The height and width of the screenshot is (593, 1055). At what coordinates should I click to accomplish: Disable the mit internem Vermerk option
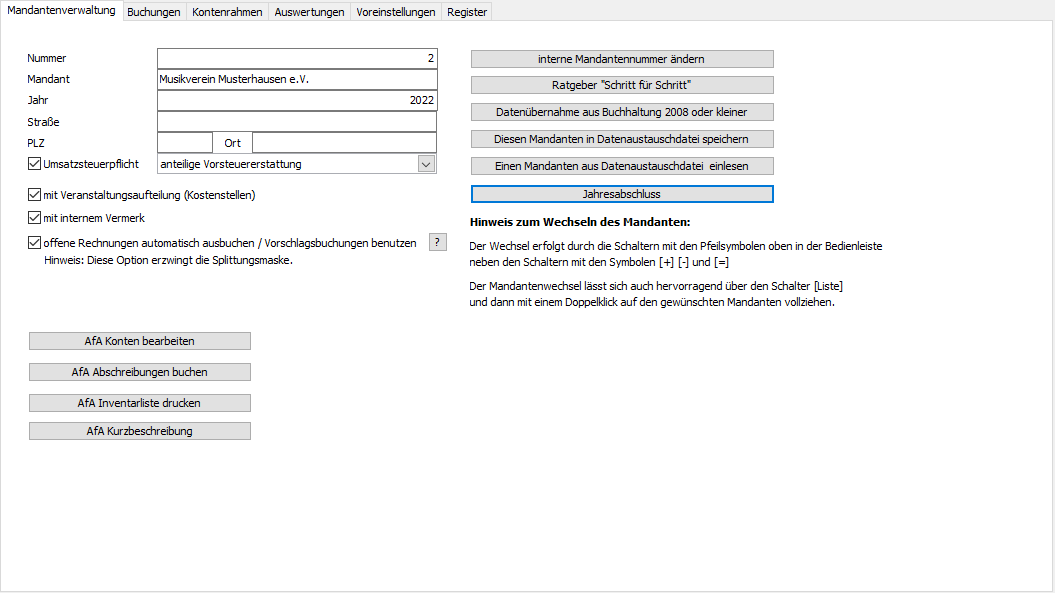coord(34,217)
